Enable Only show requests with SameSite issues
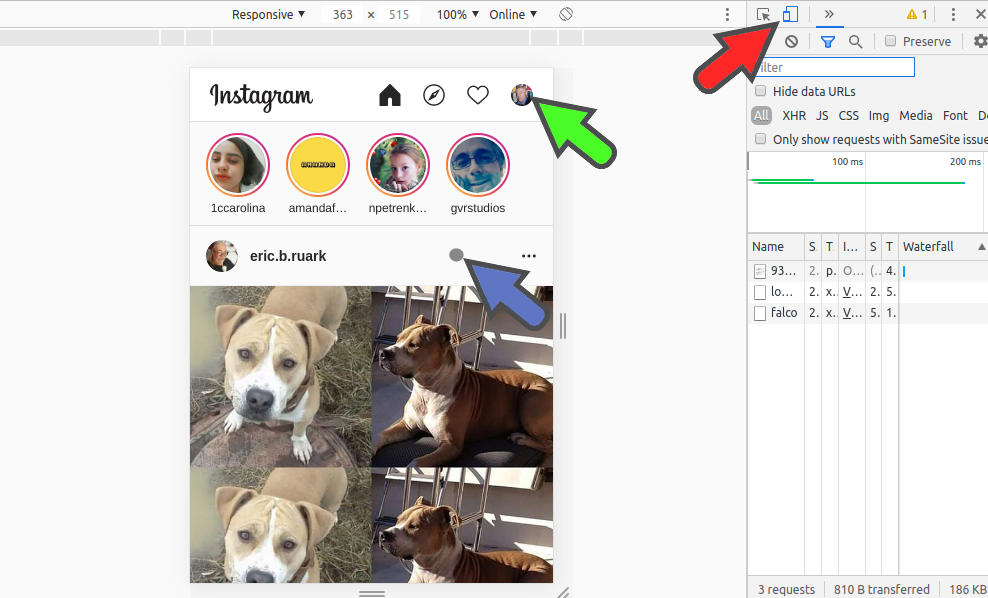This screenshot has width=988, height=598. click(x=761, y=139)
